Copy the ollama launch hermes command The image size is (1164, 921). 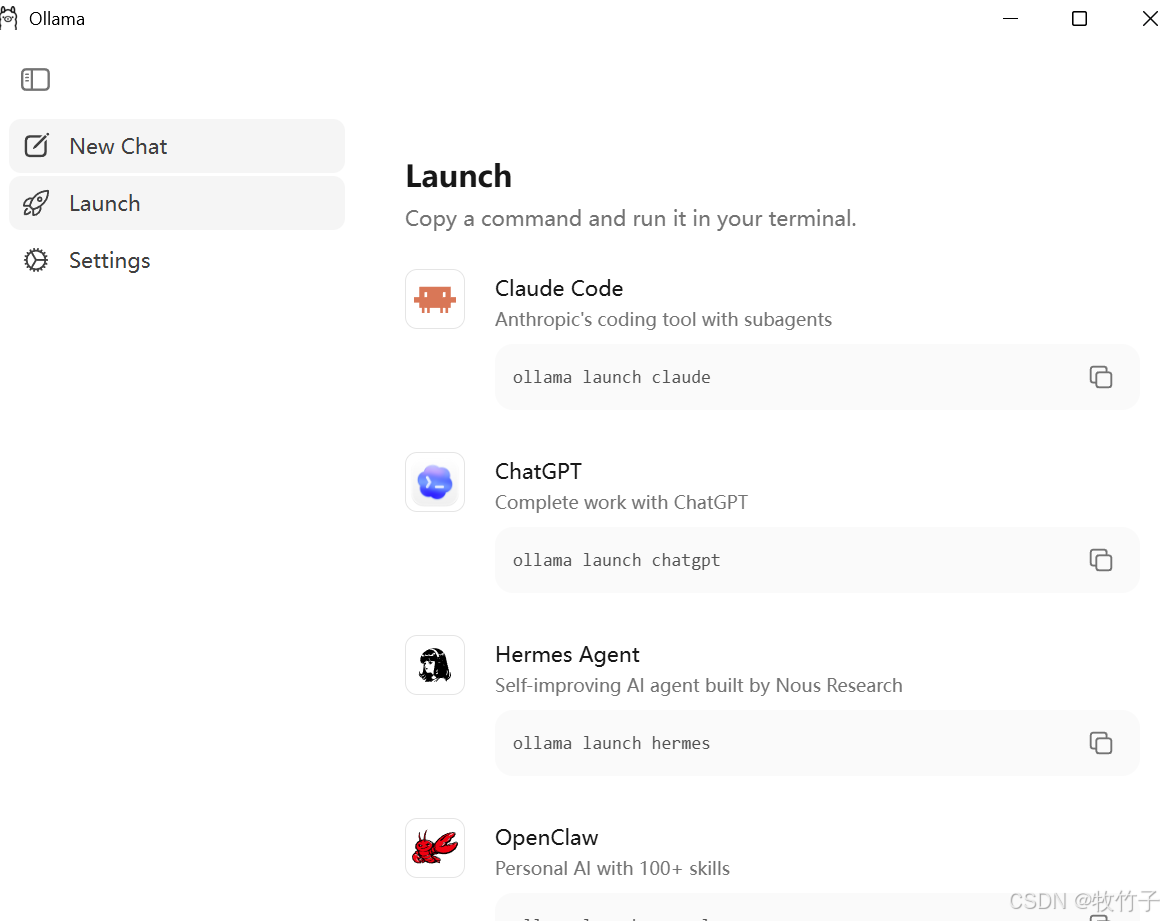point(1100,743)
